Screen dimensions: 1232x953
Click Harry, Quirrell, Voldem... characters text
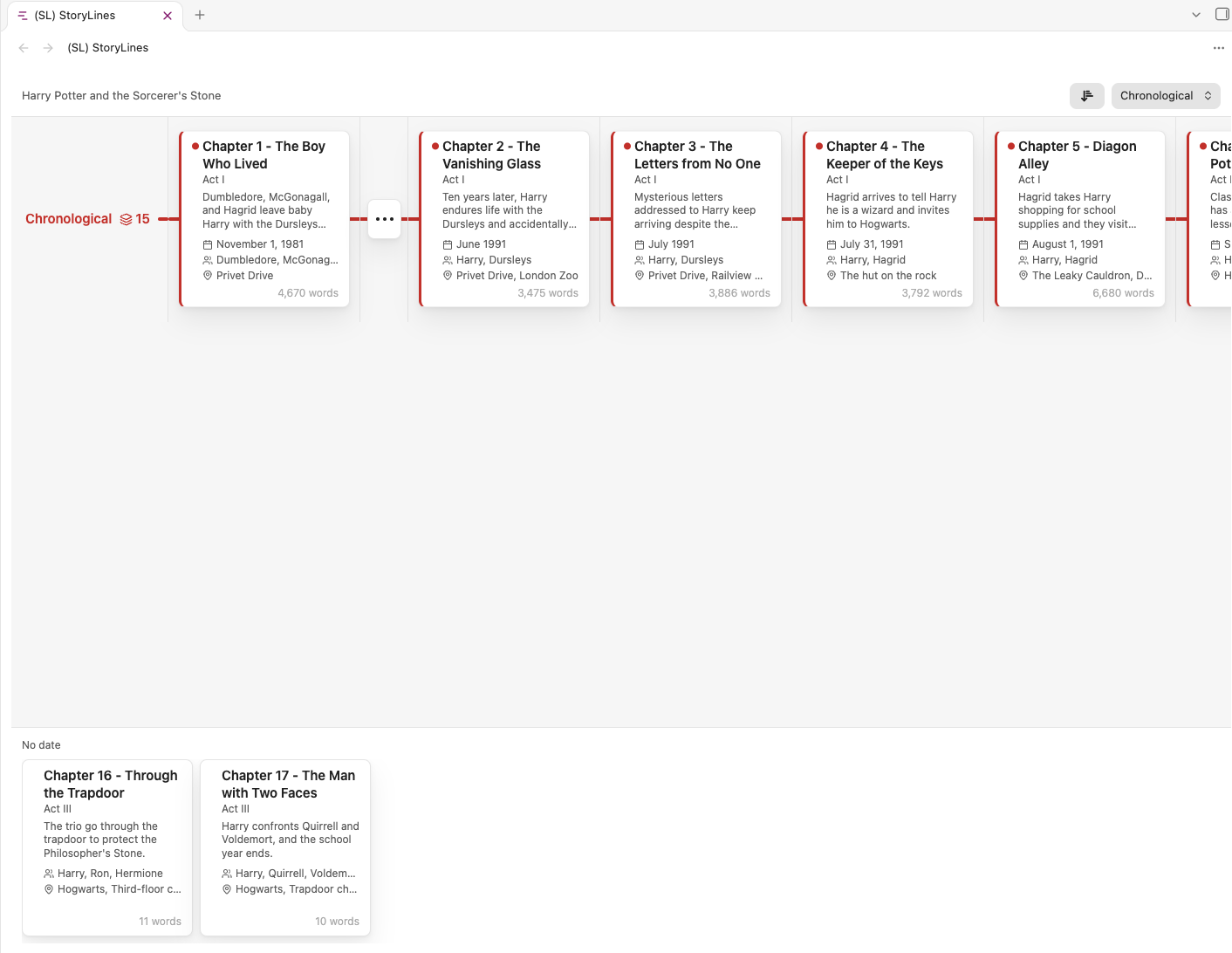coord(296,874)
